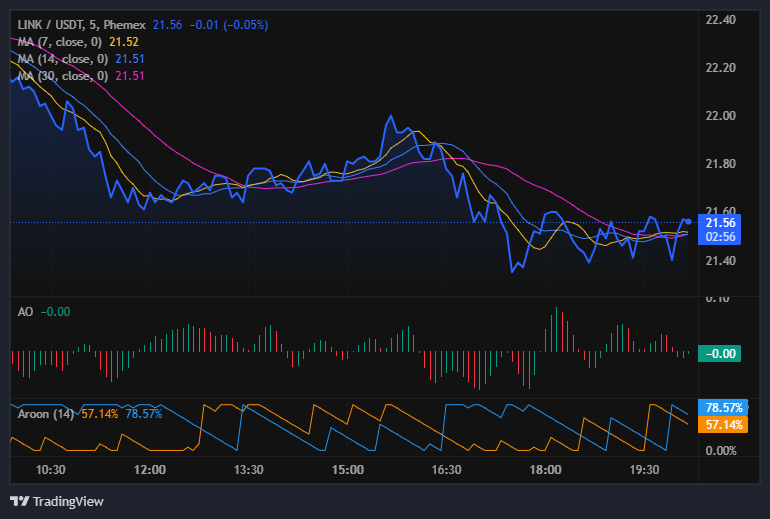
Task: Click the Aroon (14) indicator label
Action: tap(46, 413)
